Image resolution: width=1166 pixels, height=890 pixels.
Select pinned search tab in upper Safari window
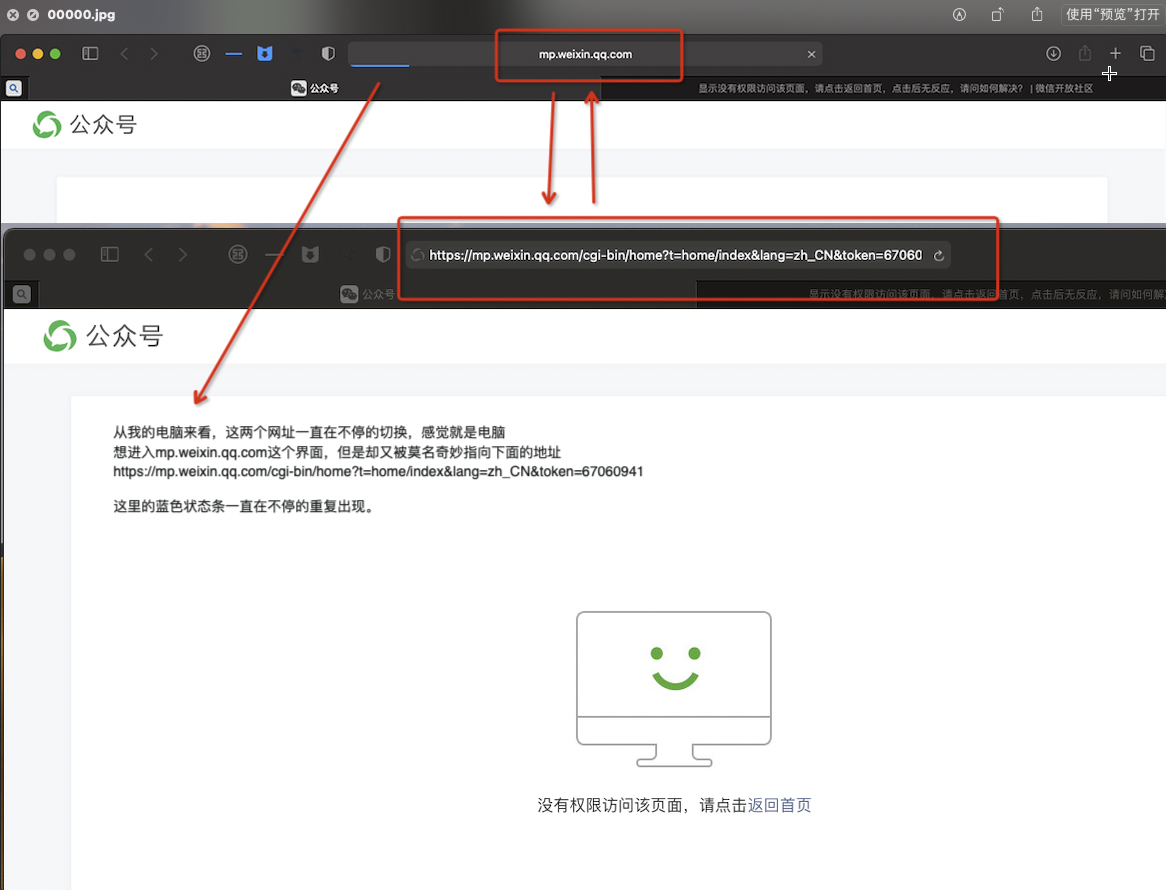(x=13, y=88)
